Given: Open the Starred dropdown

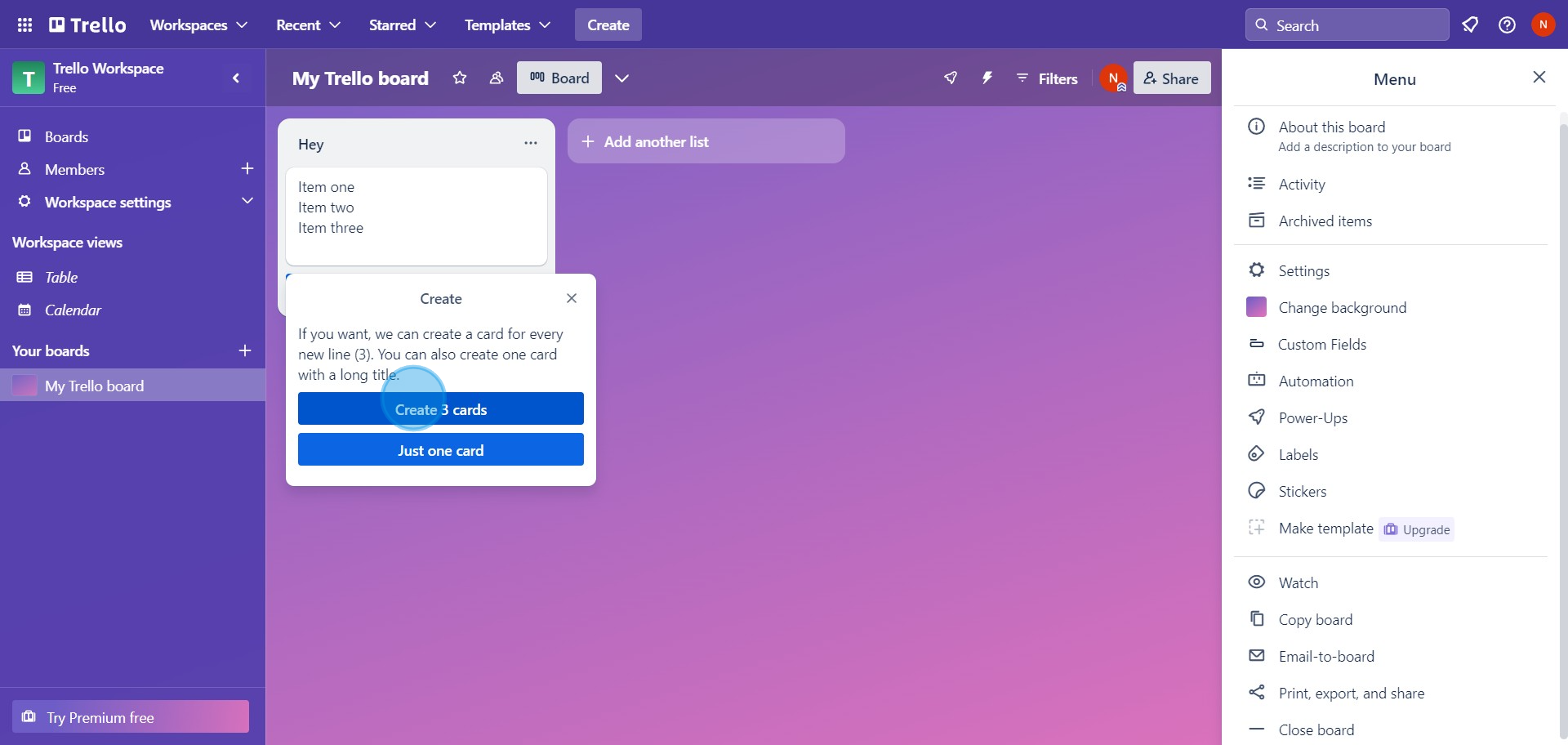Looking at the screenshot, I should point(402,25).
